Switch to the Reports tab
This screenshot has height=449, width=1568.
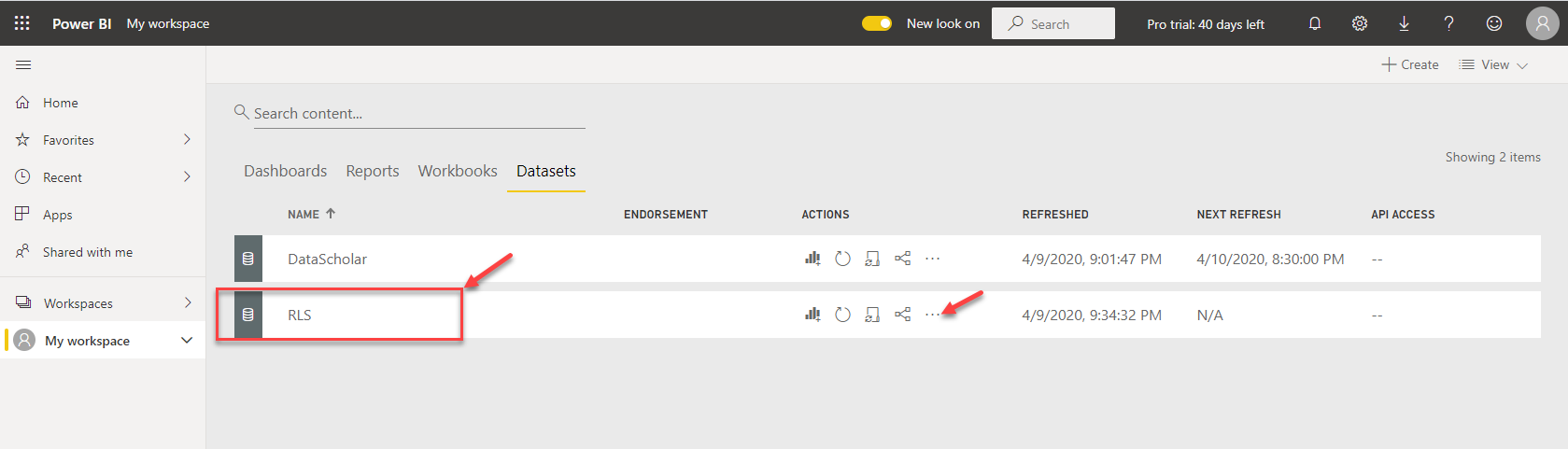pos(372,171)
